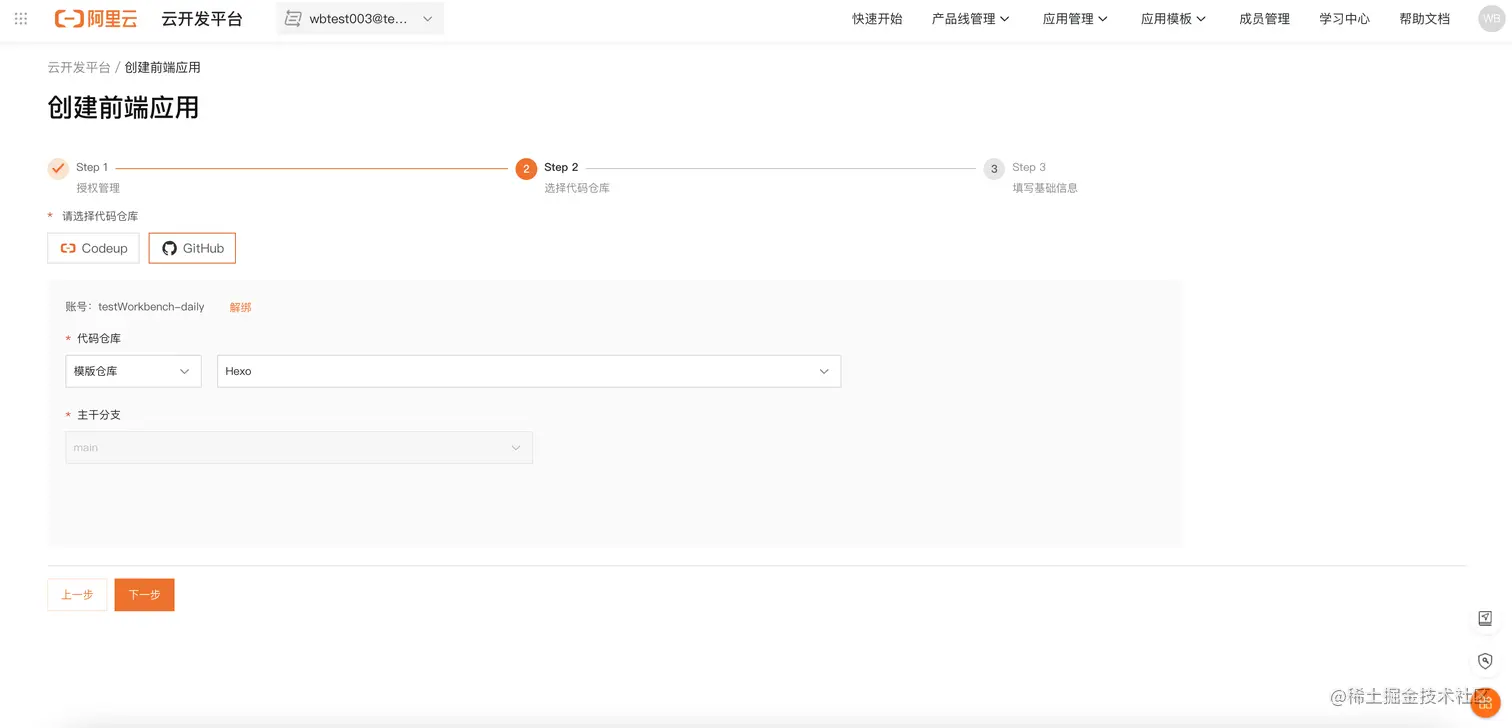Click the shield-search floating icon on right
The width and height of the screenshot is (1512, 728).
(1485, 661)
